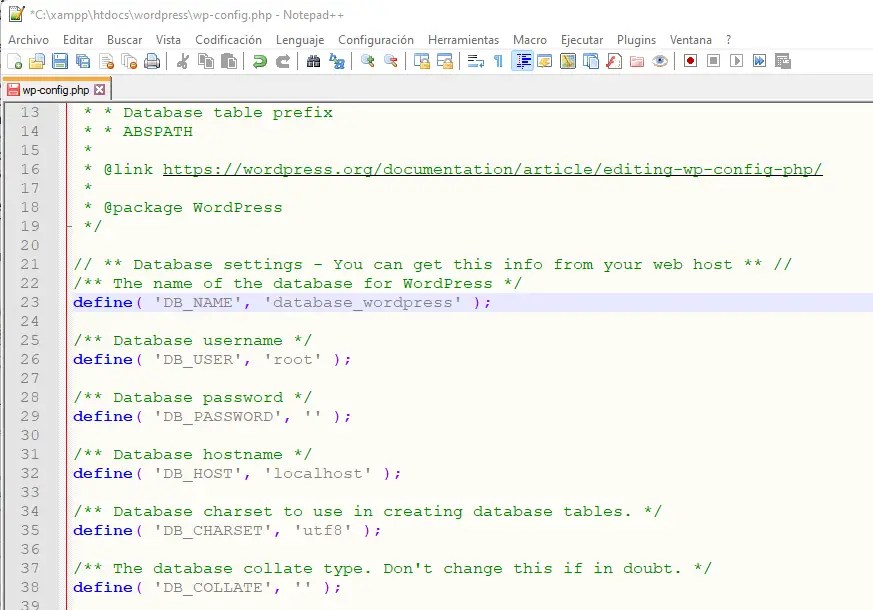Click the New file toolbar icon
This screenshot has width=873, height=610.
(x=15, y=61)
